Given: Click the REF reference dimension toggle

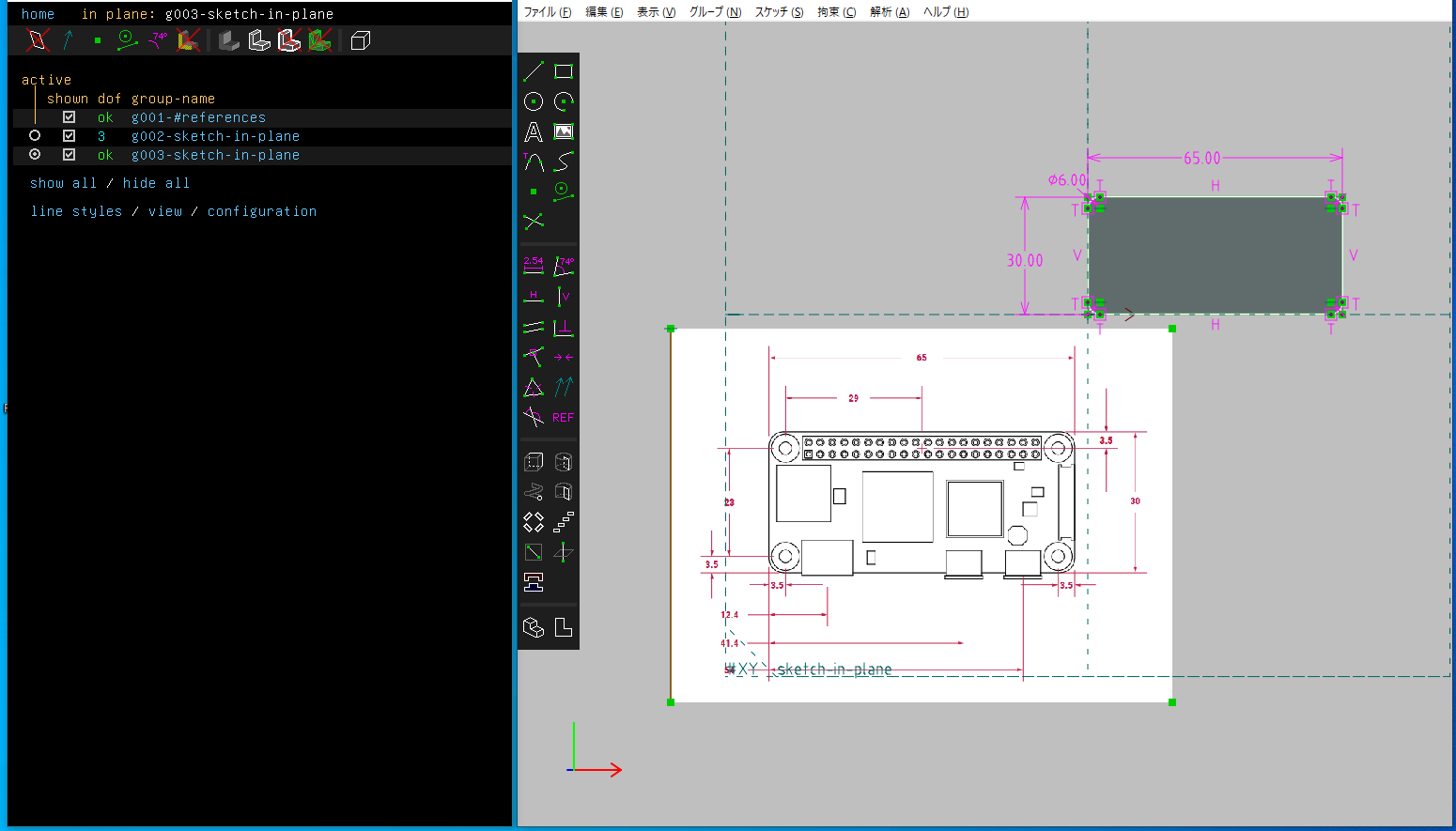Looking at the screenshot, I should pyautogui.click(x=564, y=418).
